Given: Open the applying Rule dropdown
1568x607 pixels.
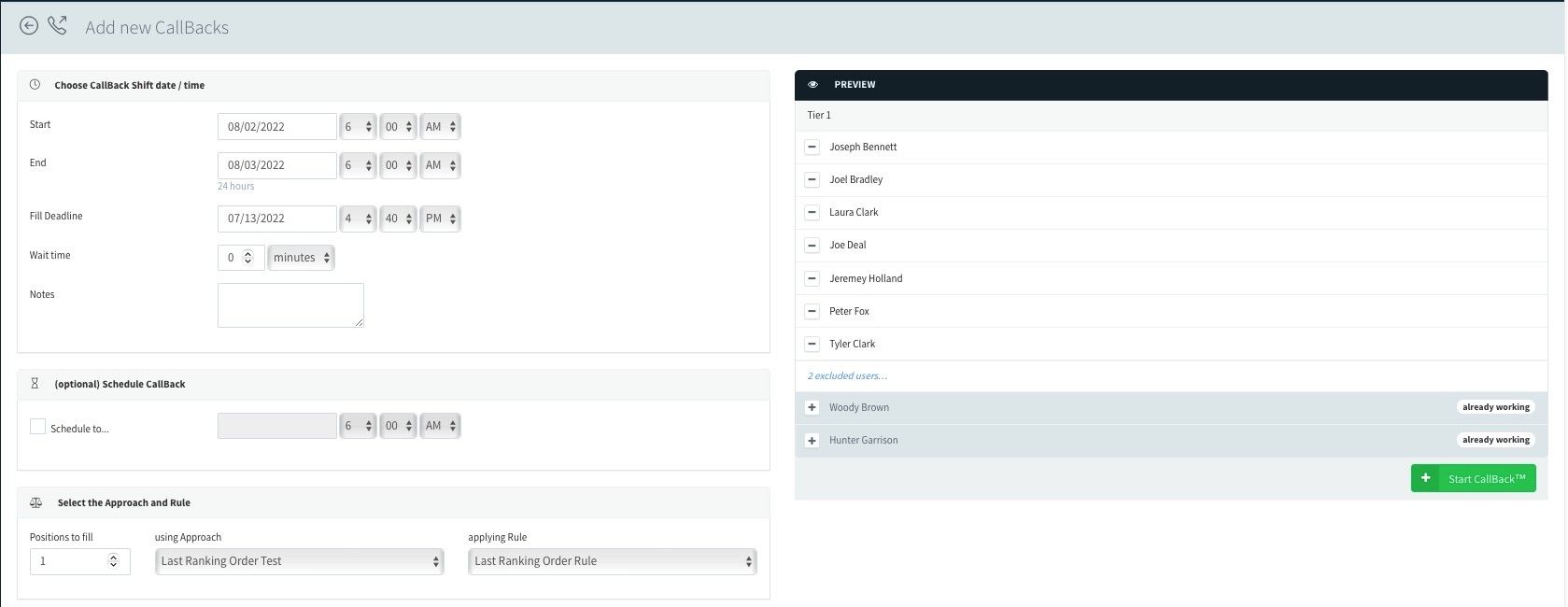Looking at the screenshot, I should tap(612, 561).
